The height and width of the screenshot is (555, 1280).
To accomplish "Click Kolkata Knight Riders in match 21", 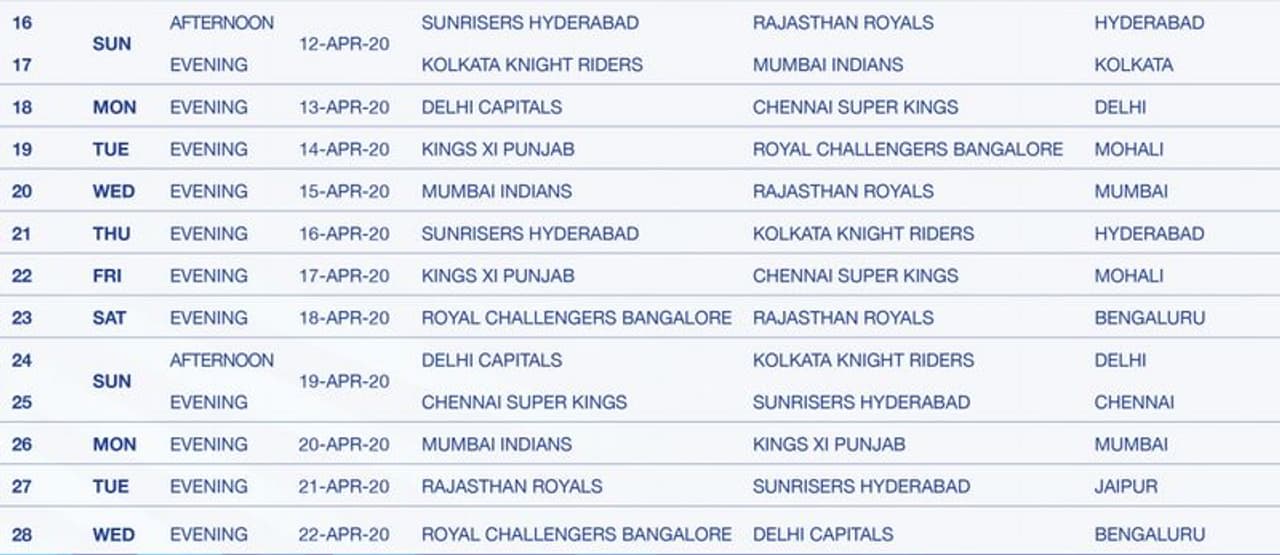I will click(x=863, y=234).
